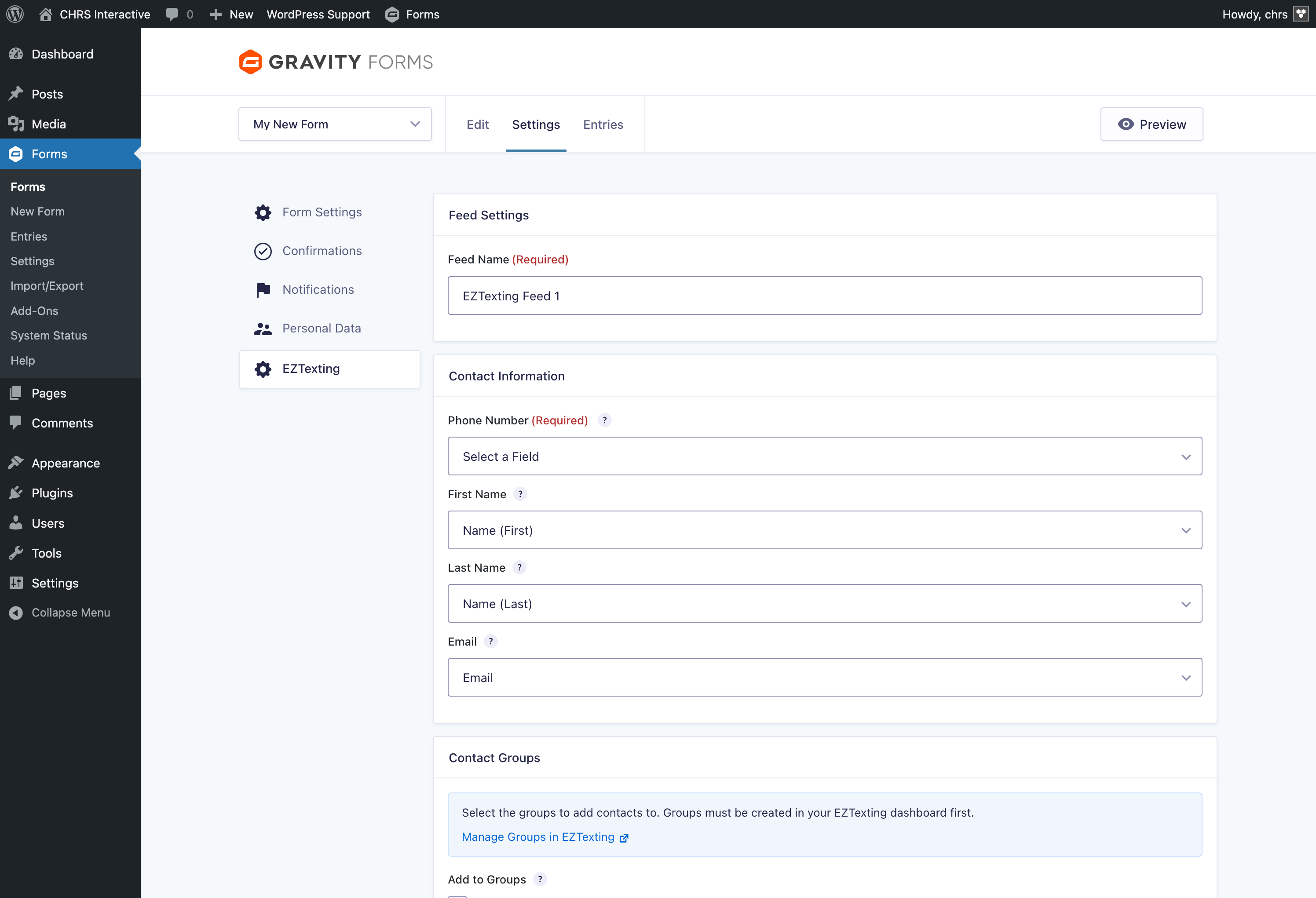Viewport: 1316px width, 898px height.
Task: Switch to the Entries tab
Action: click(603, 124)
